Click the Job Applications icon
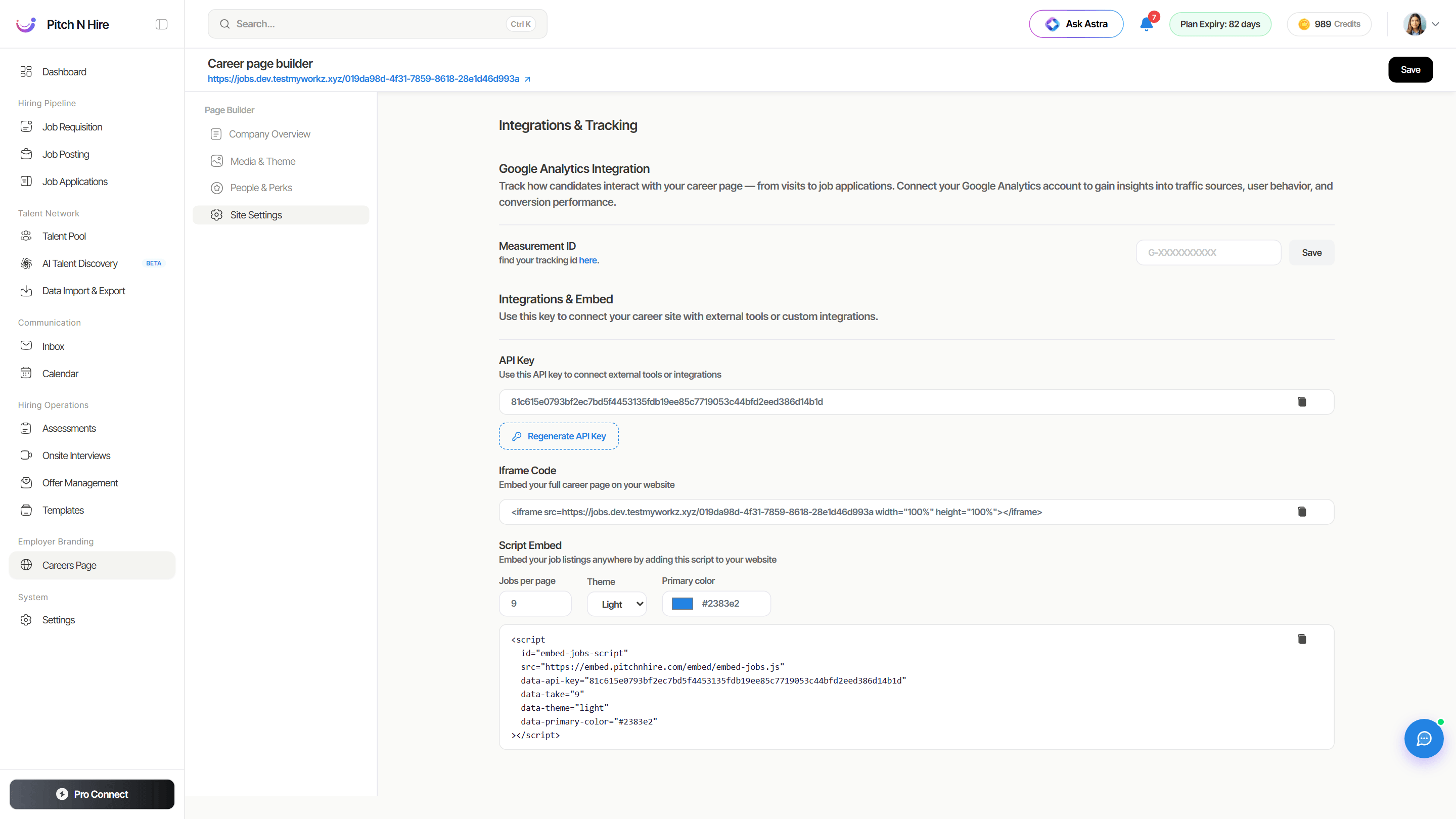This screenshot has width=1456, height=819. tap(26, 181)
